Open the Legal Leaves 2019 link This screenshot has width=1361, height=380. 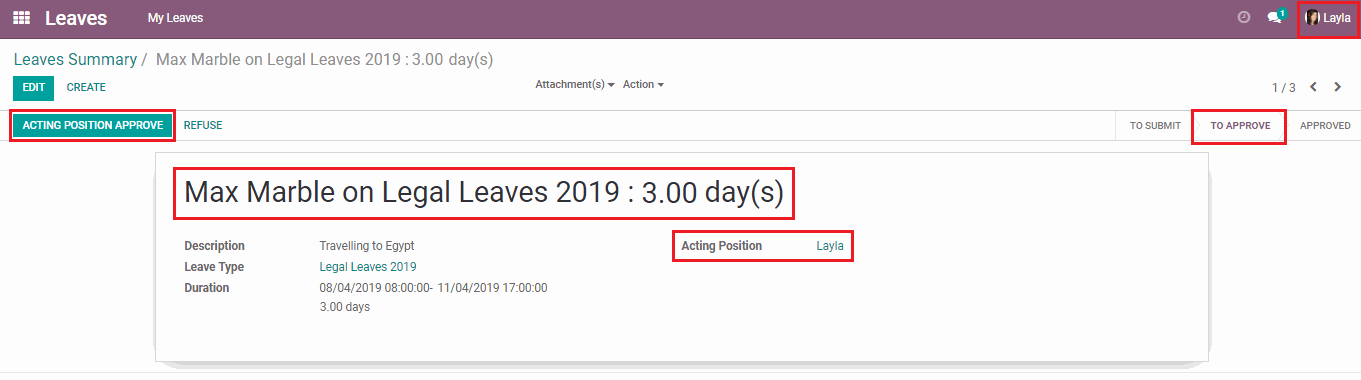[x=368, y=267]
